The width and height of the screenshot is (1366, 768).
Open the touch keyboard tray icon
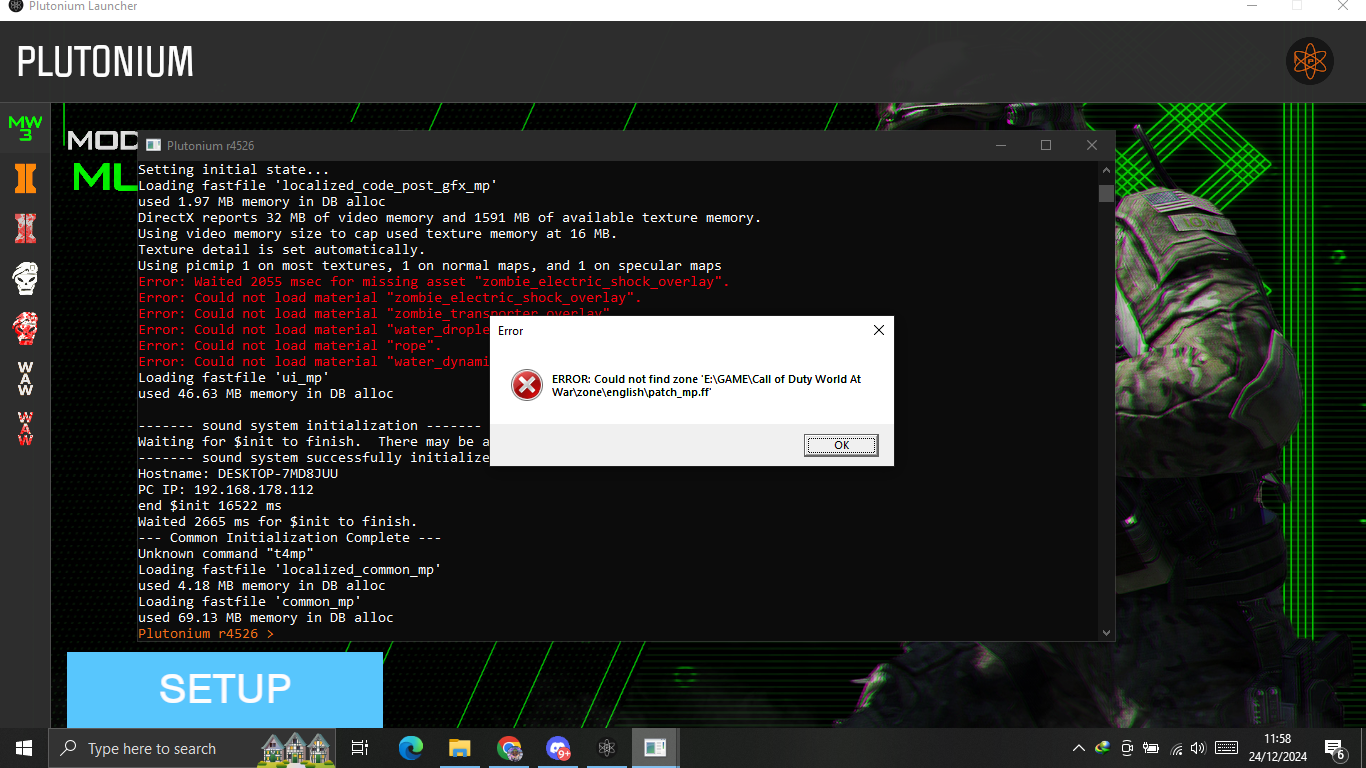1226,748
